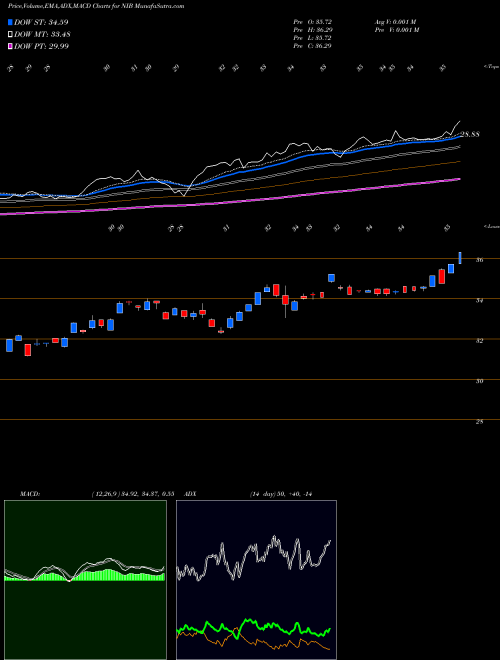Click the 'ADX' panel heading
This screenshot has height=660, width=500.
coord(189,494)
